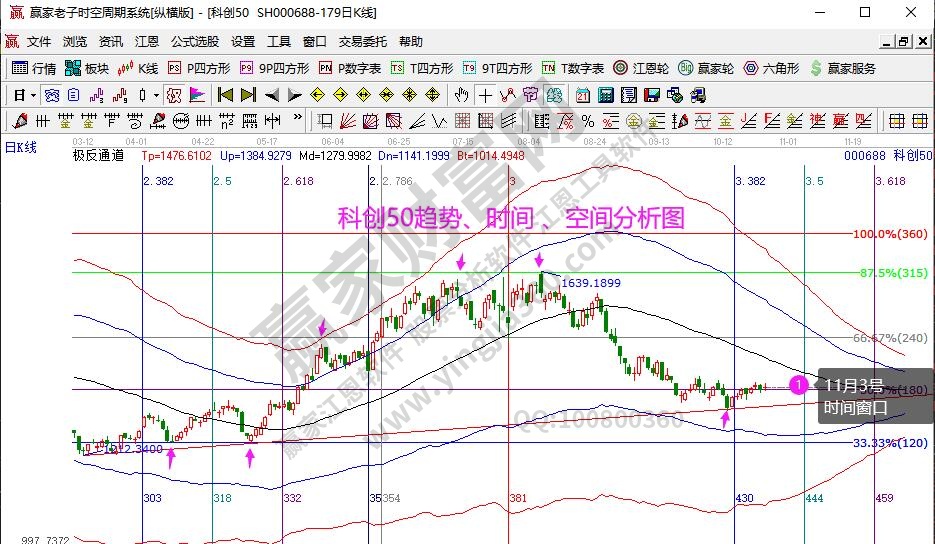Click the 33.33%(120) level label
Image resolution: width=935 pixels, height=544 pixels.
[890, 443]
